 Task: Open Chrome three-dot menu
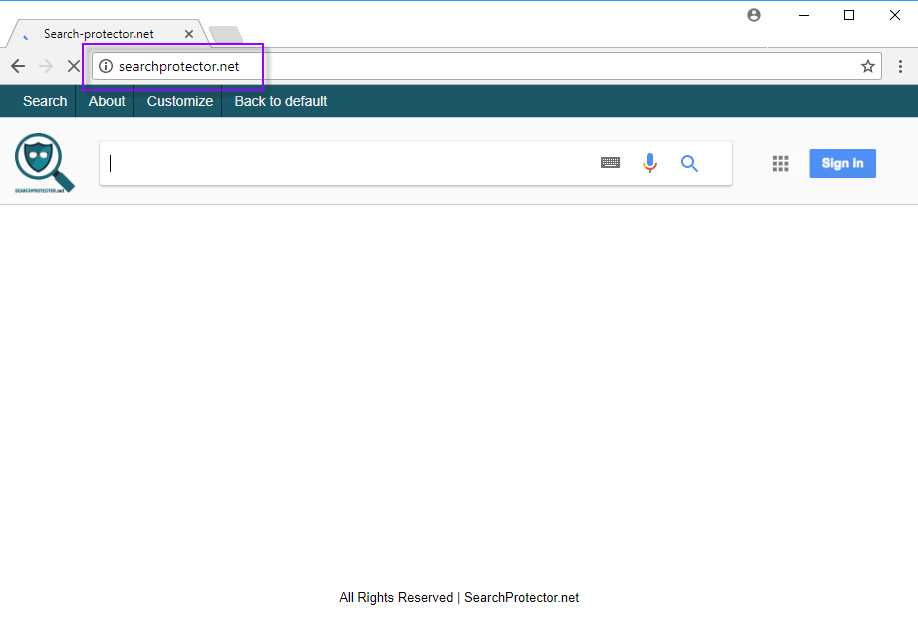pyautogui.click(x=900, y=66)
